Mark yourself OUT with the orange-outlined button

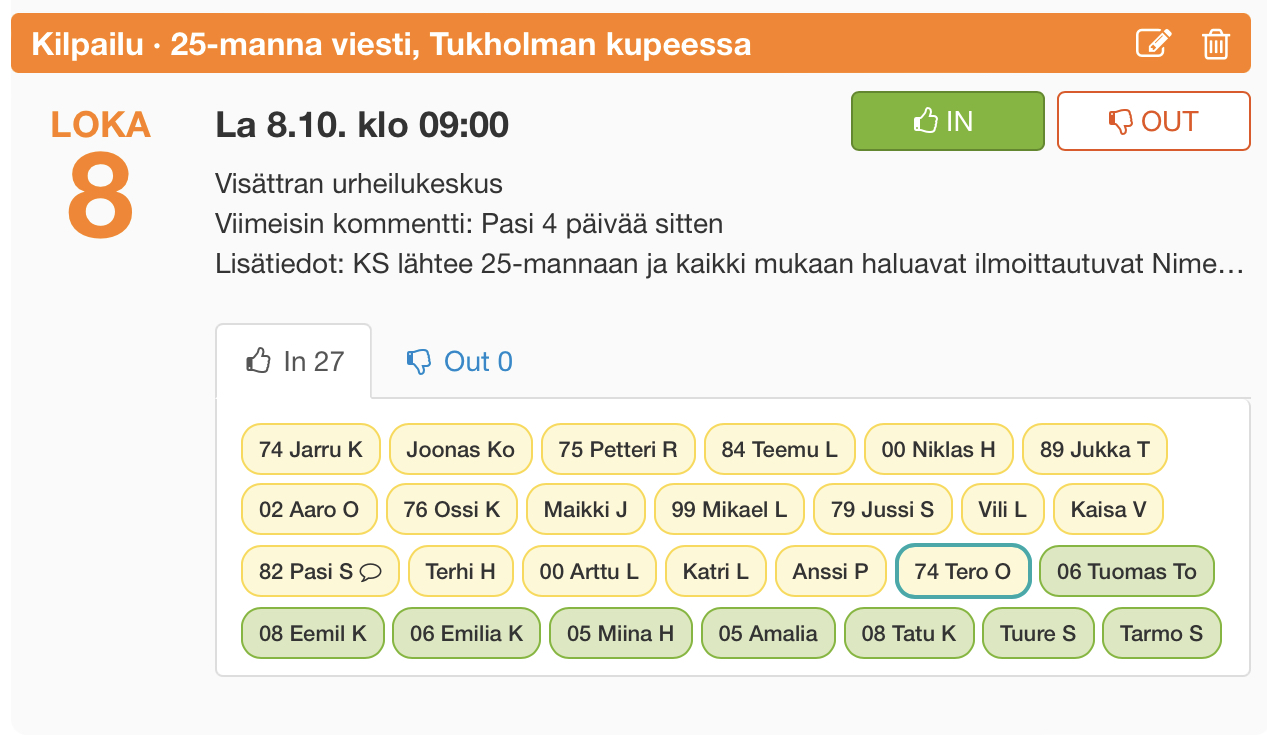pyautogui.click(x=1153, y=121)
